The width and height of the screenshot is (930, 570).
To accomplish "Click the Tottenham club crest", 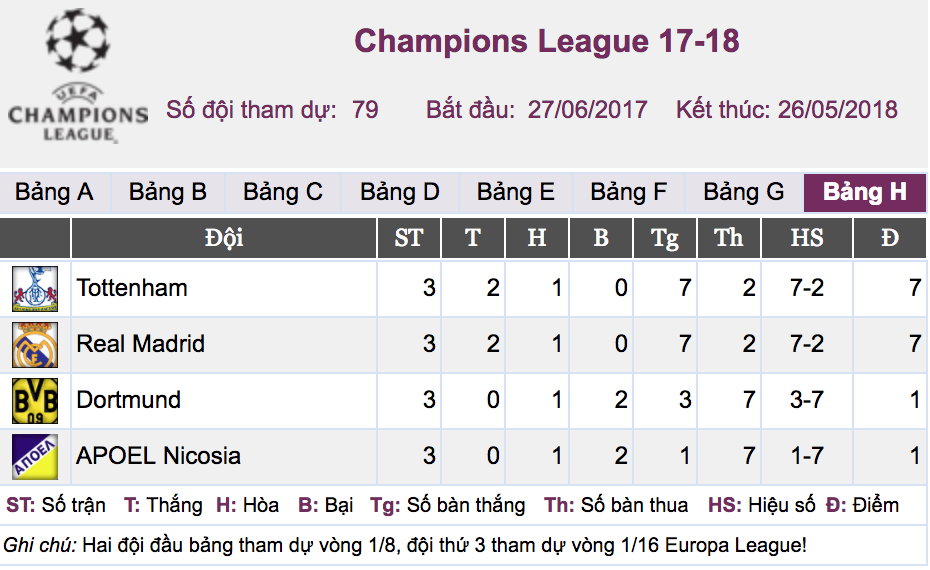I will [35, 289].
